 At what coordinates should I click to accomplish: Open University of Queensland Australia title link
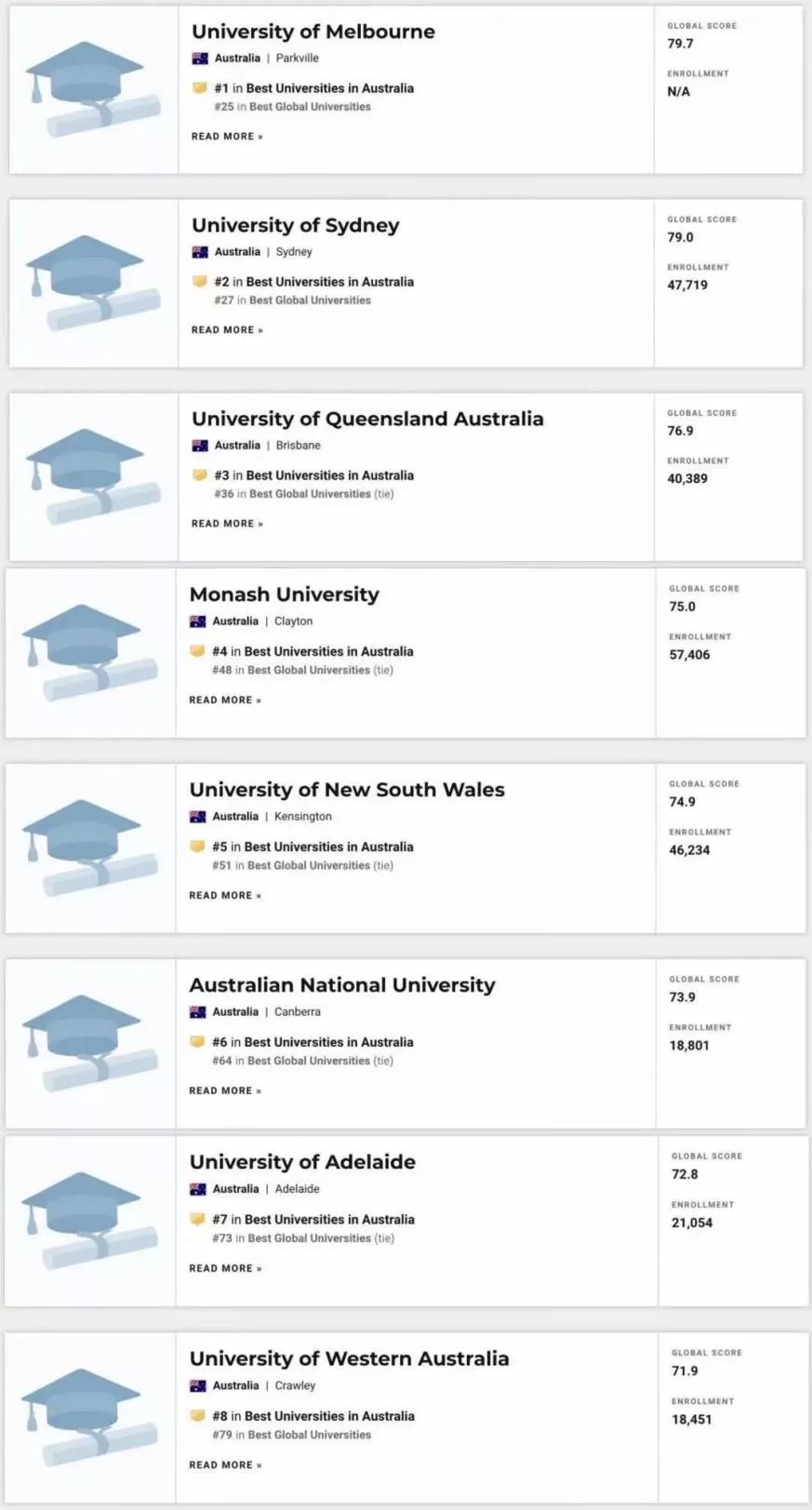[x=366, y=419]
